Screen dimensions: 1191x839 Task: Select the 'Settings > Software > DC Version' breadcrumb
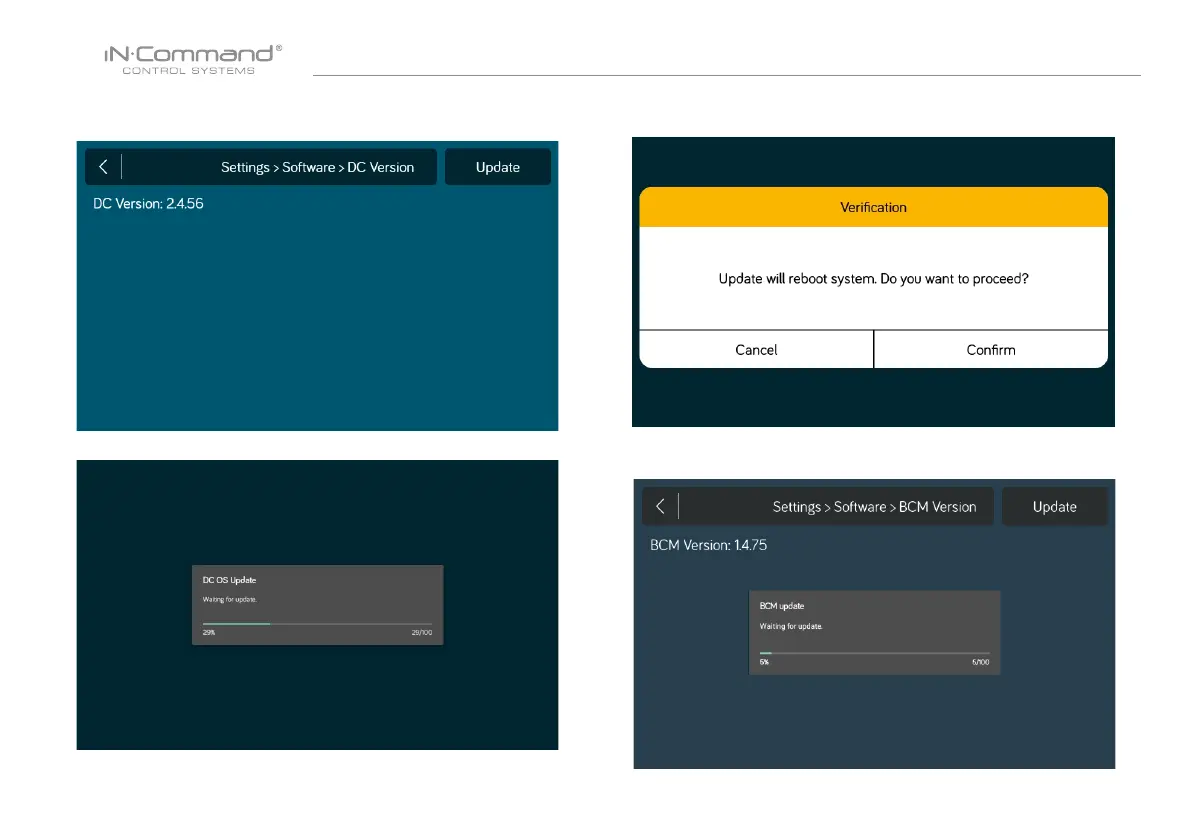pos(317,167)
